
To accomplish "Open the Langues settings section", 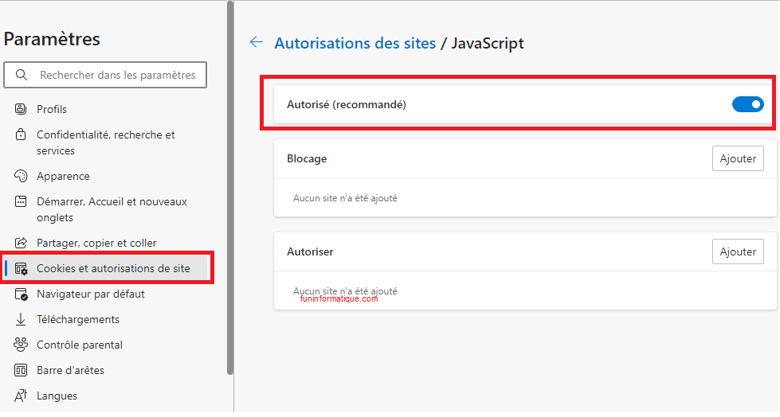I will click(57, 396).
